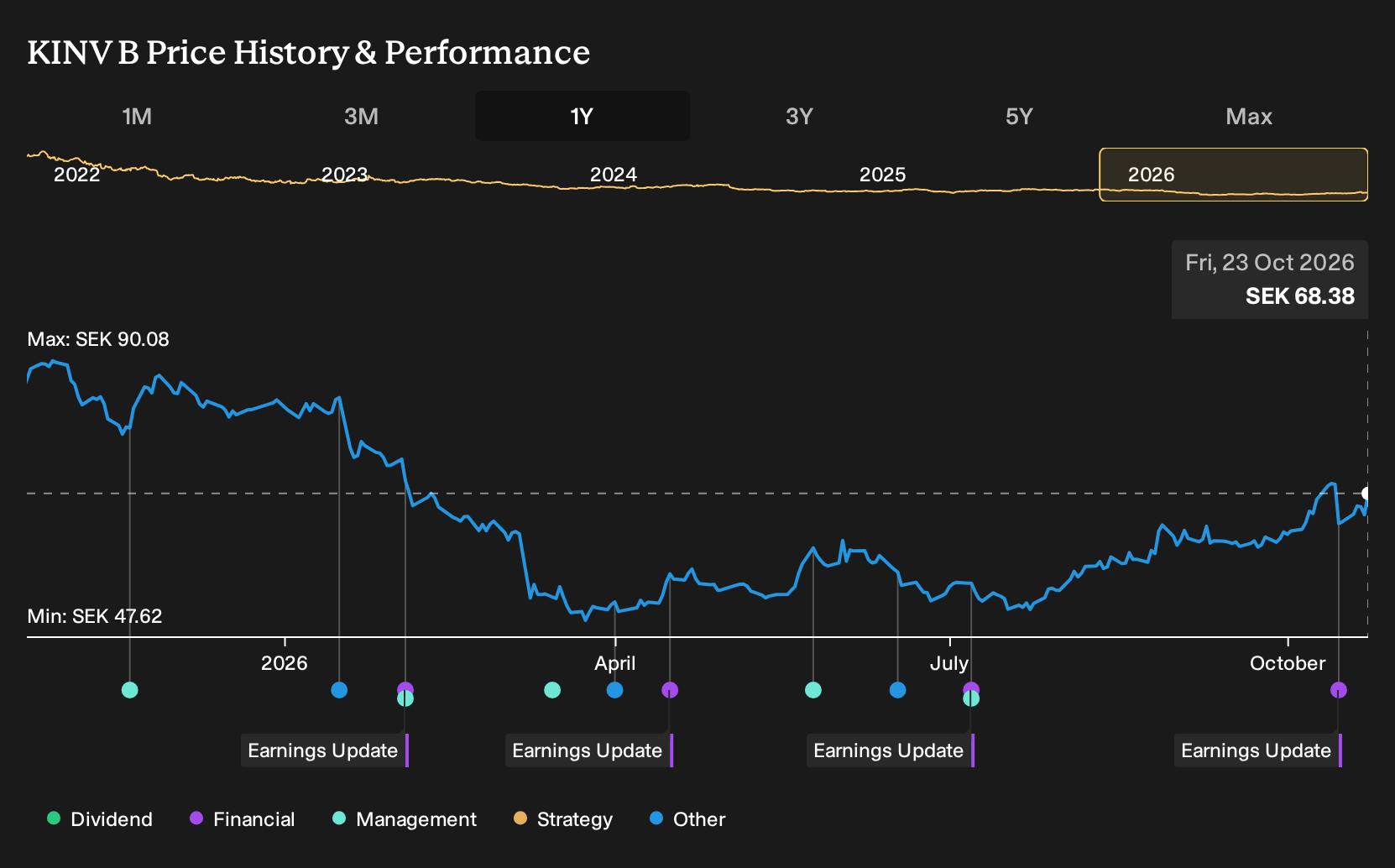Click the 2022 label in overview chart
The height and width of the screenshot is (868, 1395).
tap(76, 175)
